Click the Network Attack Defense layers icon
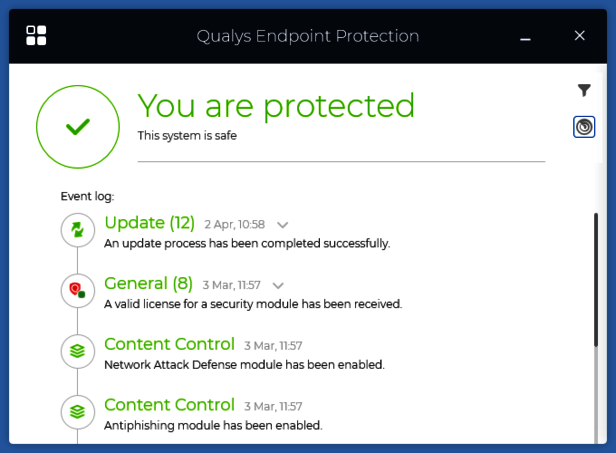The width and height of the screenshot is (616, 453). point(77,351)
